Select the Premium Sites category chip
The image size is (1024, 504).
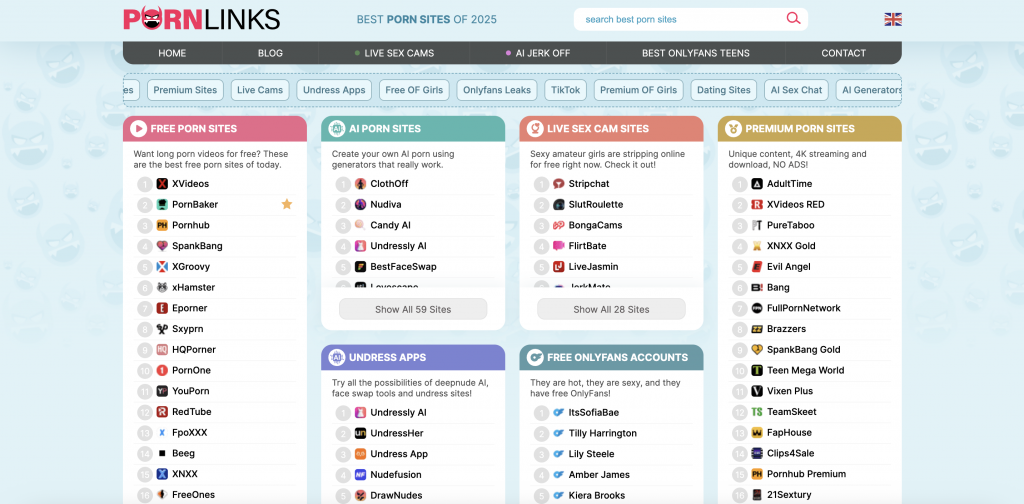(x=185, y=90)
